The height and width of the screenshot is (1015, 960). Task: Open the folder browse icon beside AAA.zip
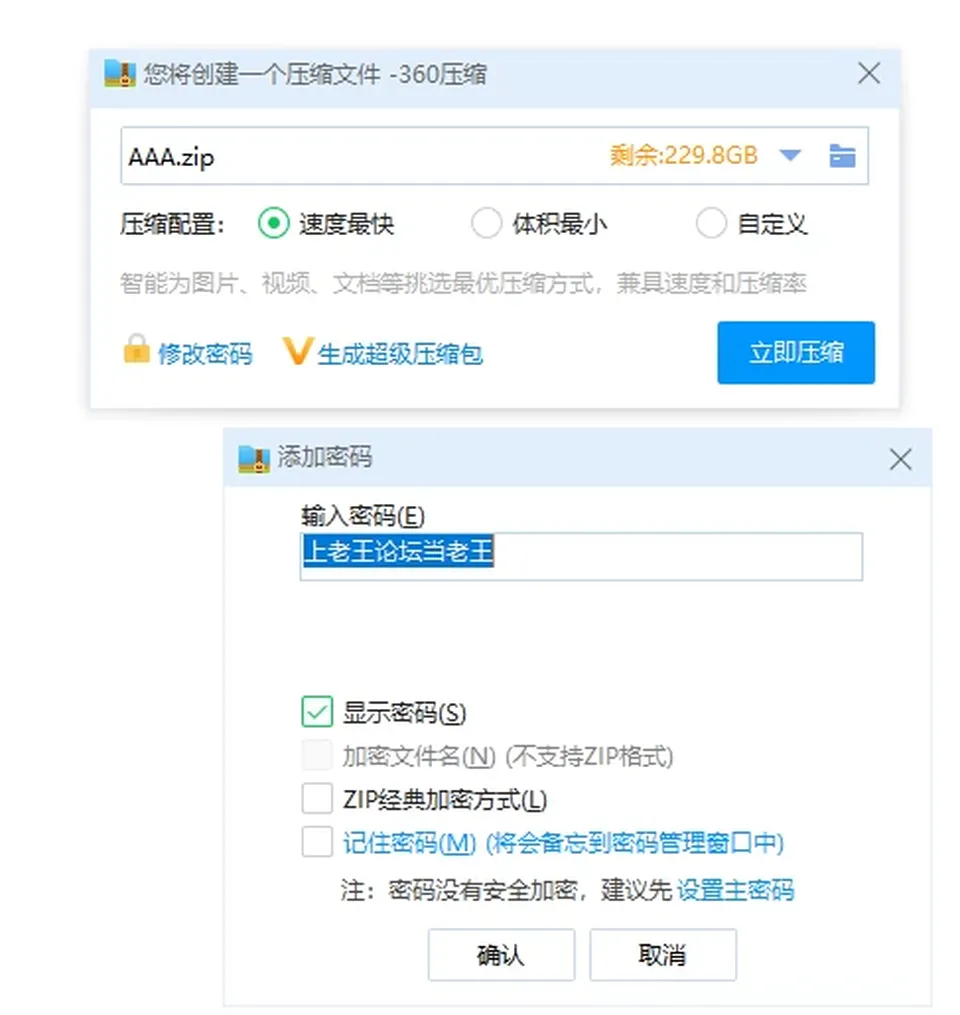842,156
